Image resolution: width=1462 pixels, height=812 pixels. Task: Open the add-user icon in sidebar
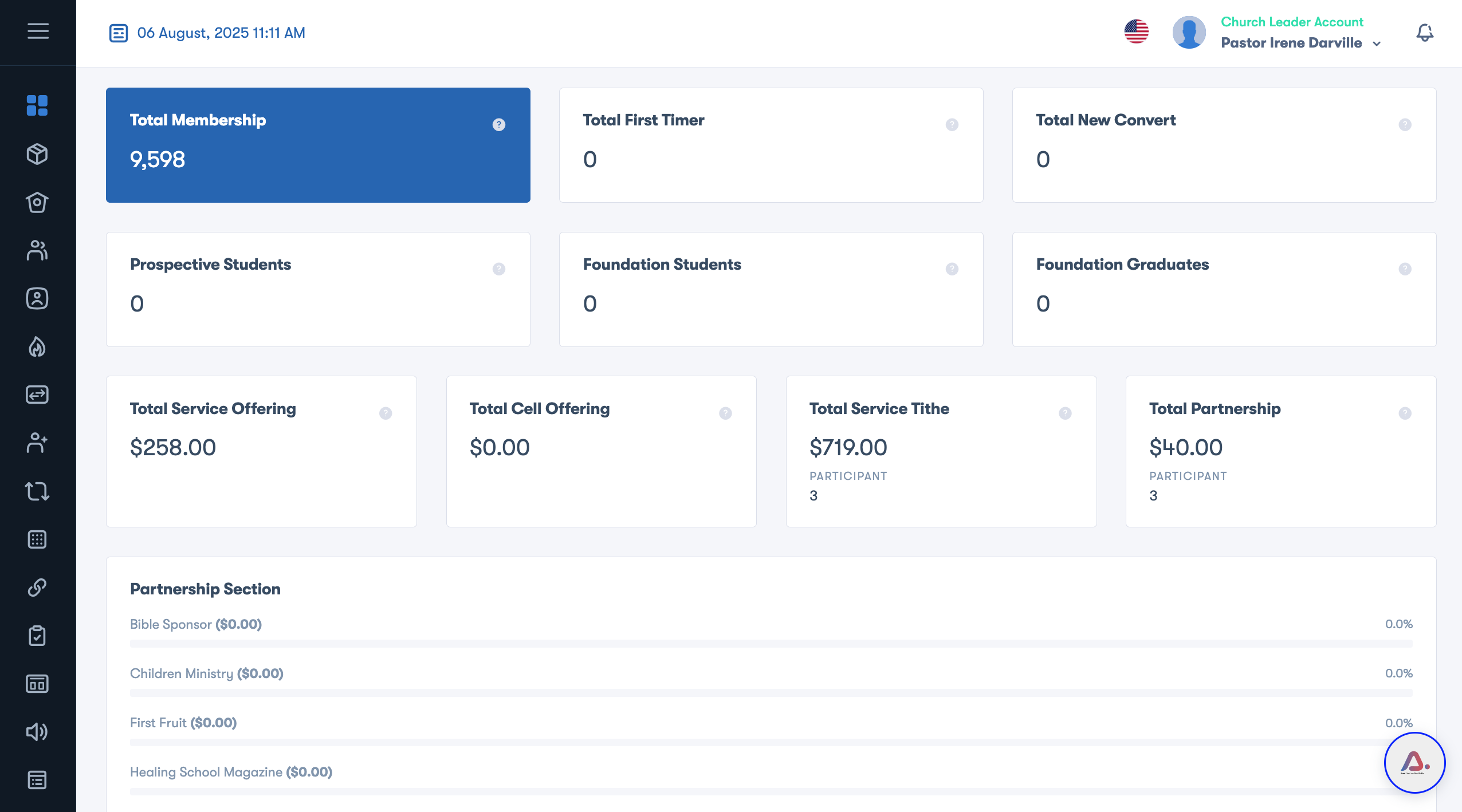37,443
